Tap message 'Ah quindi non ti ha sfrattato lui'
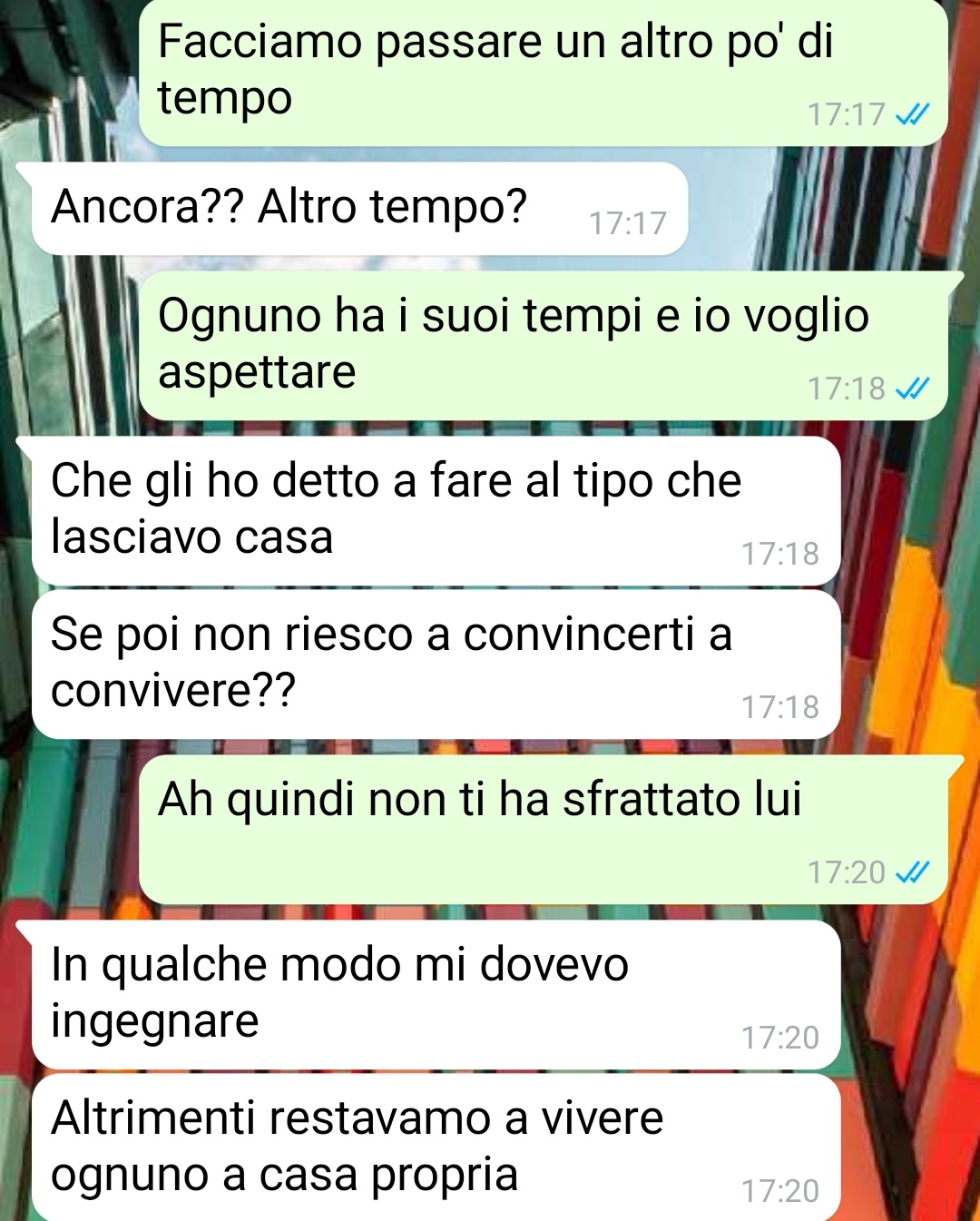Screen dimensions: 980x1221 544,830
